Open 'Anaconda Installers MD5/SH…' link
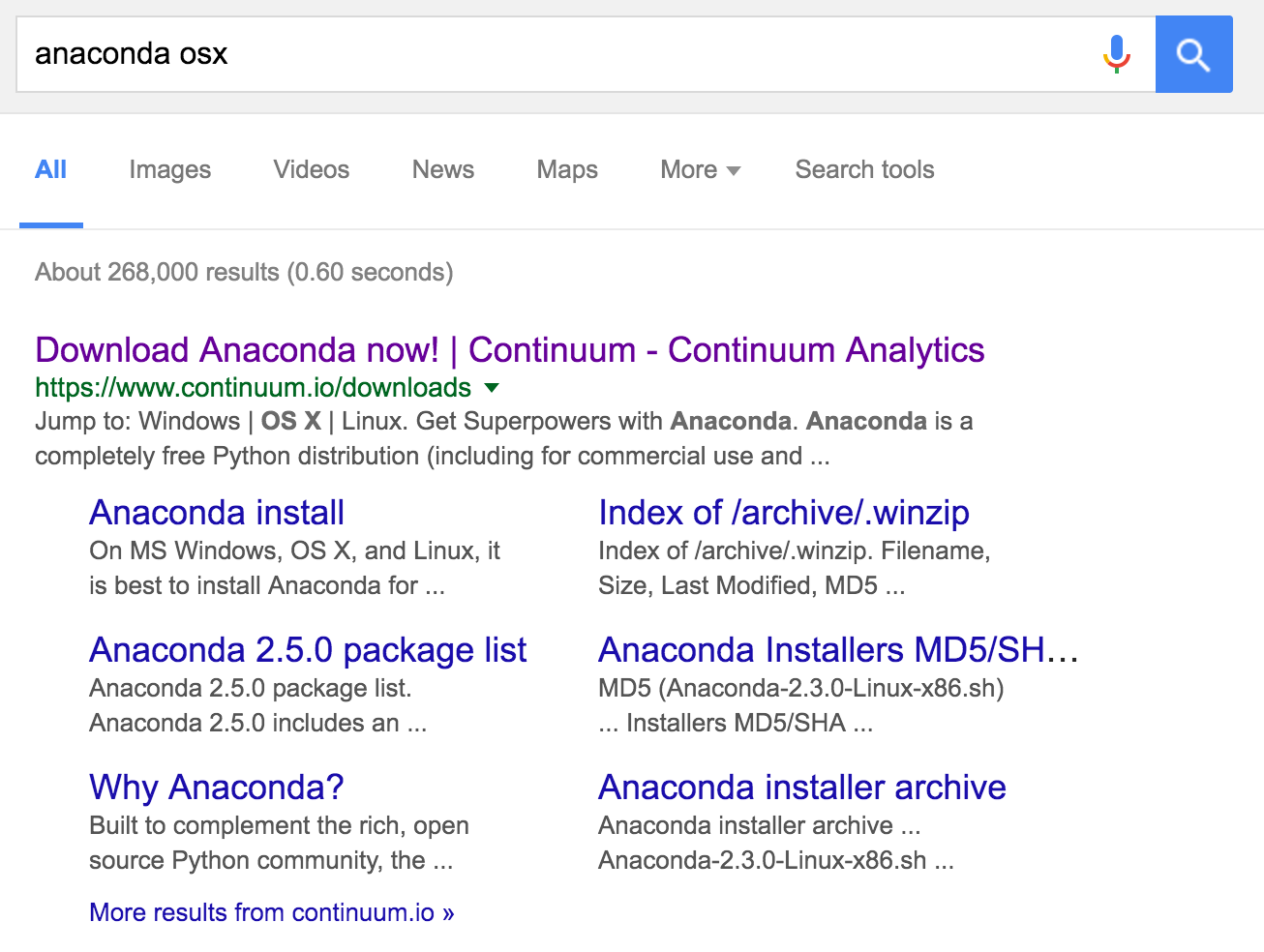The width and height of the screenshot is (1264, 952). (838, 649)
